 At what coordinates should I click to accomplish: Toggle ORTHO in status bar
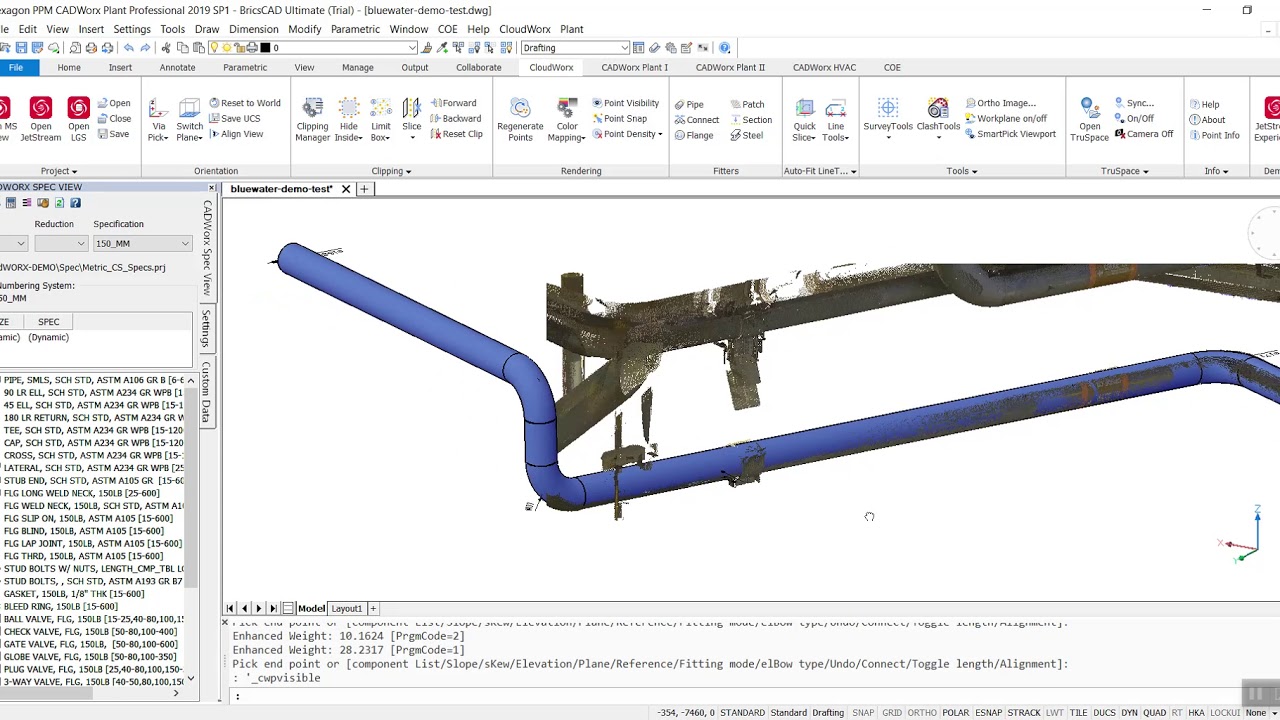[x=922, y=713]
